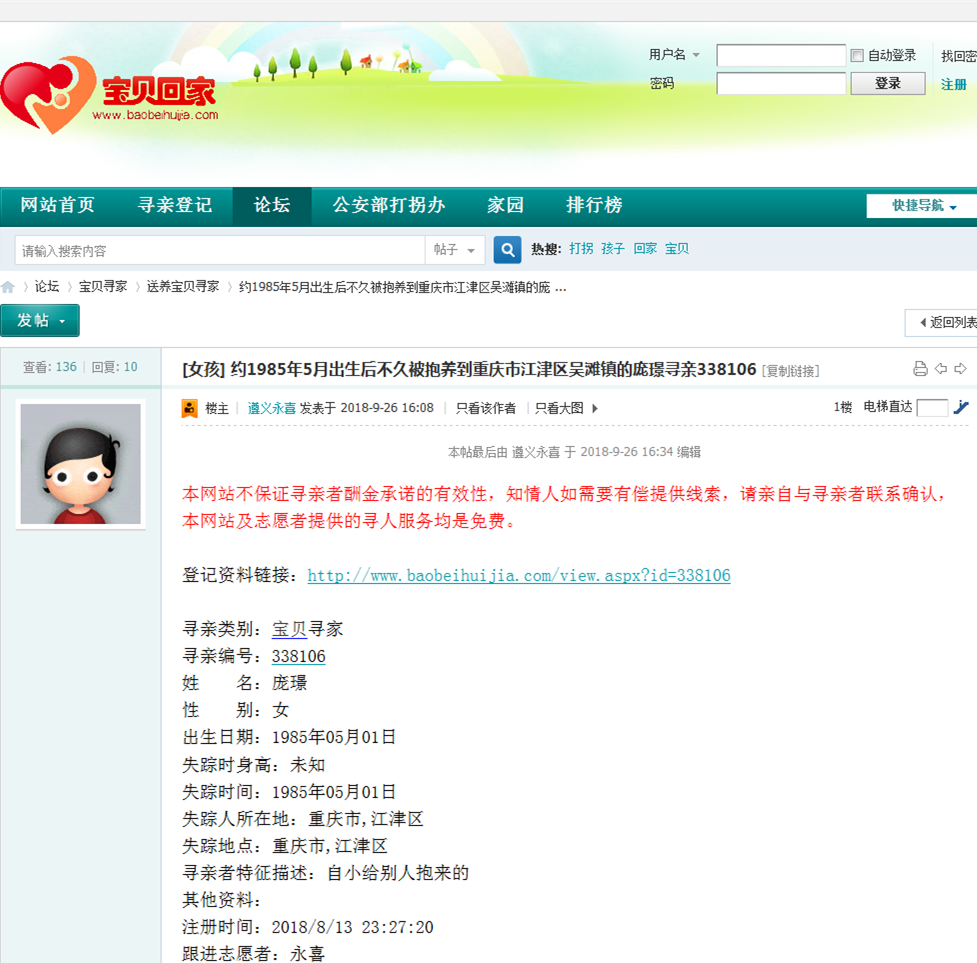Click the 登录 button
Image resolution: width=977 pixels, height=963 pixels.
888,83
